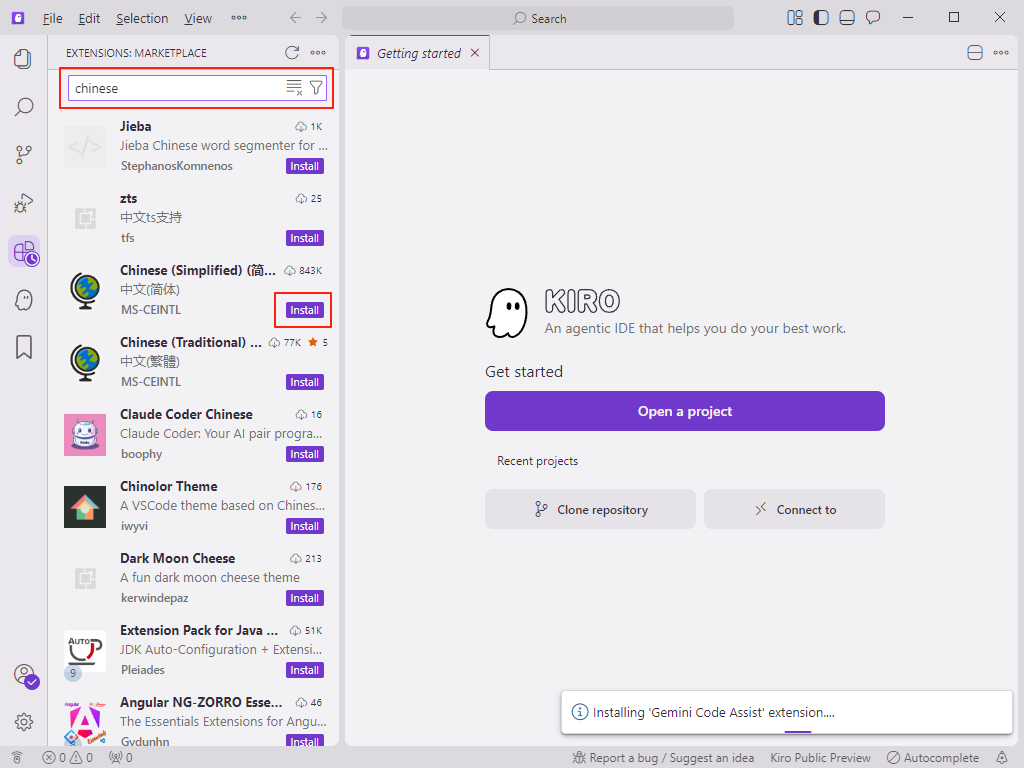Image resolution: width=1024 pixels, height=768 pixels.
Task: Install Chinese (Simplified) language pack
Action: tap(305, 310)
